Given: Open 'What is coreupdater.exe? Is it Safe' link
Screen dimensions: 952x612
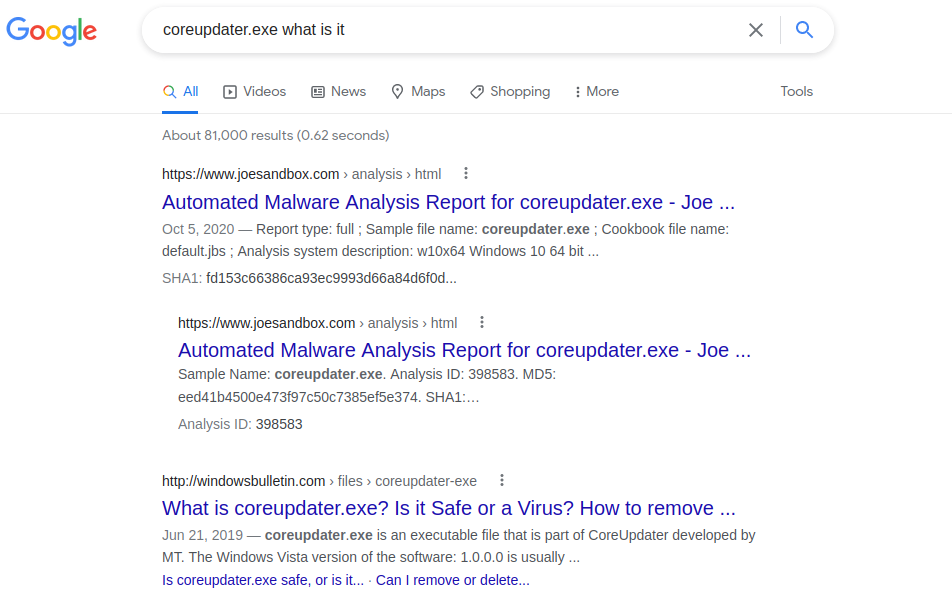Looking at the screenshot, I should click(449, 508).
